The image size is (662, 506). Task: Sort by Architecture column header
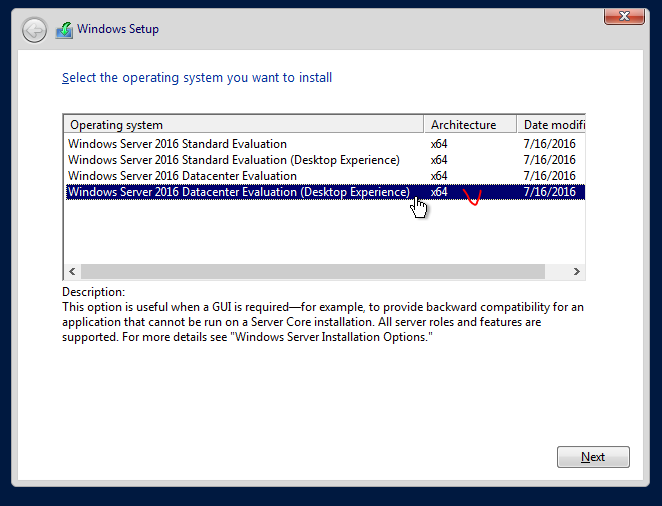click(x=470, y=125)
